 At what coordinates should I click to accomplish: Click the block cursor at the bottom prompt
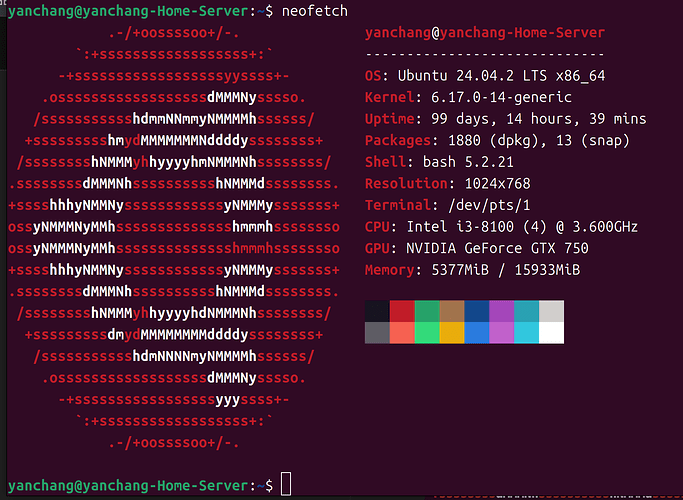click(286, 483)
